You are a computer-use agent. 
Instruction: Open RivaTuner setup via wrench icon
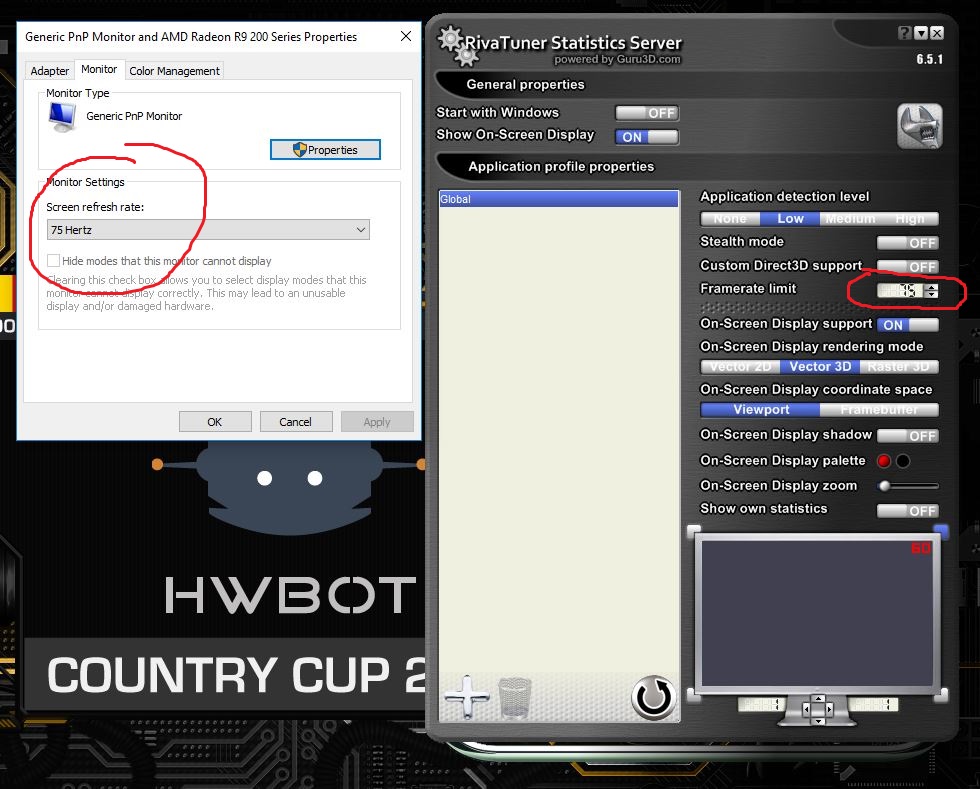click(x=919, y=126)
